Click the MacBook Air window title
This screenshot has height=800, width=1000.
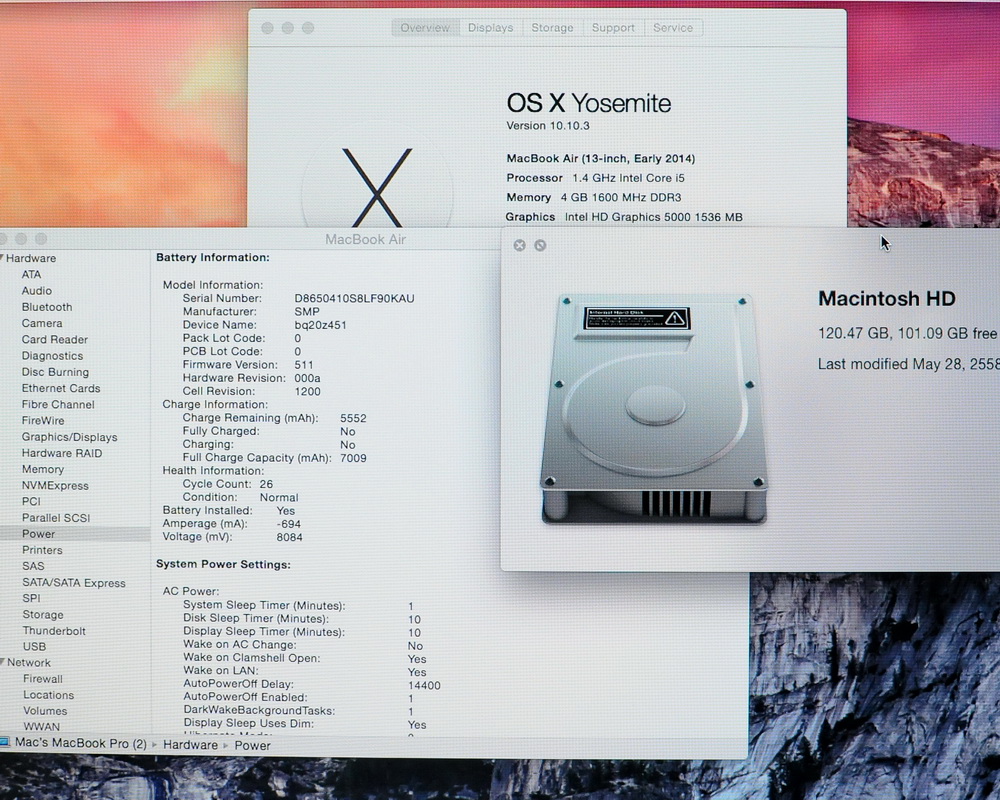365,239
